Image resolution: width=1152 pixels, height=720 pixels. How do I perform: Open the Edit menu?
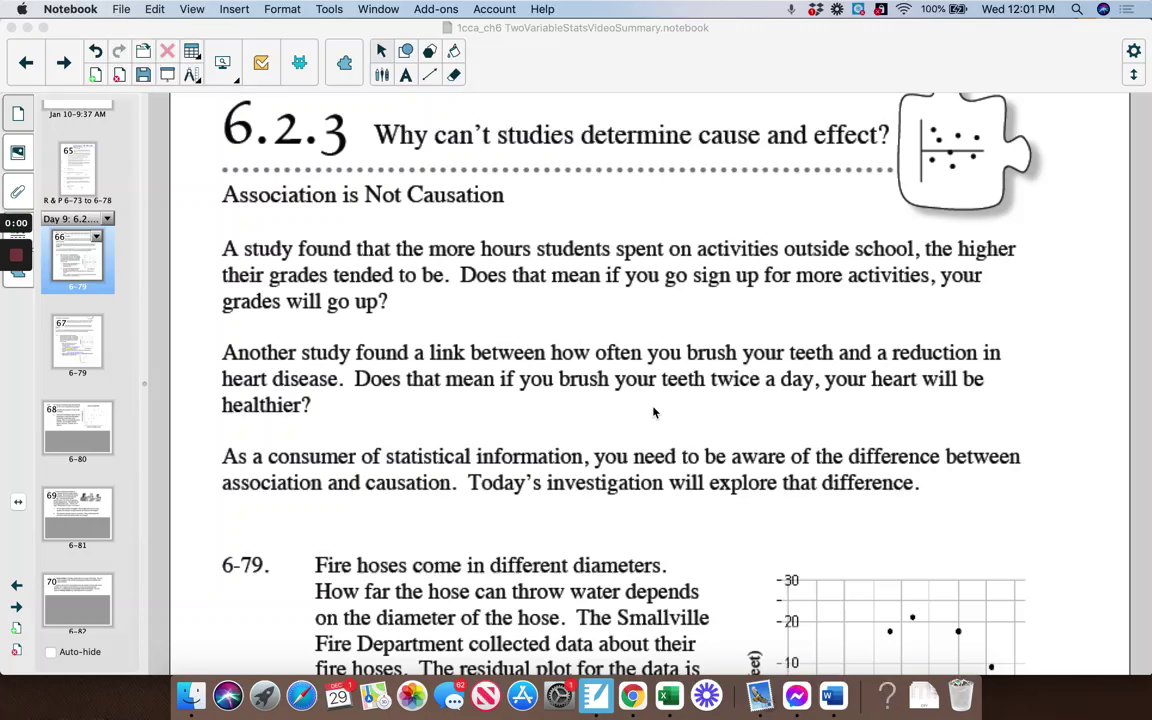(154, 9)
